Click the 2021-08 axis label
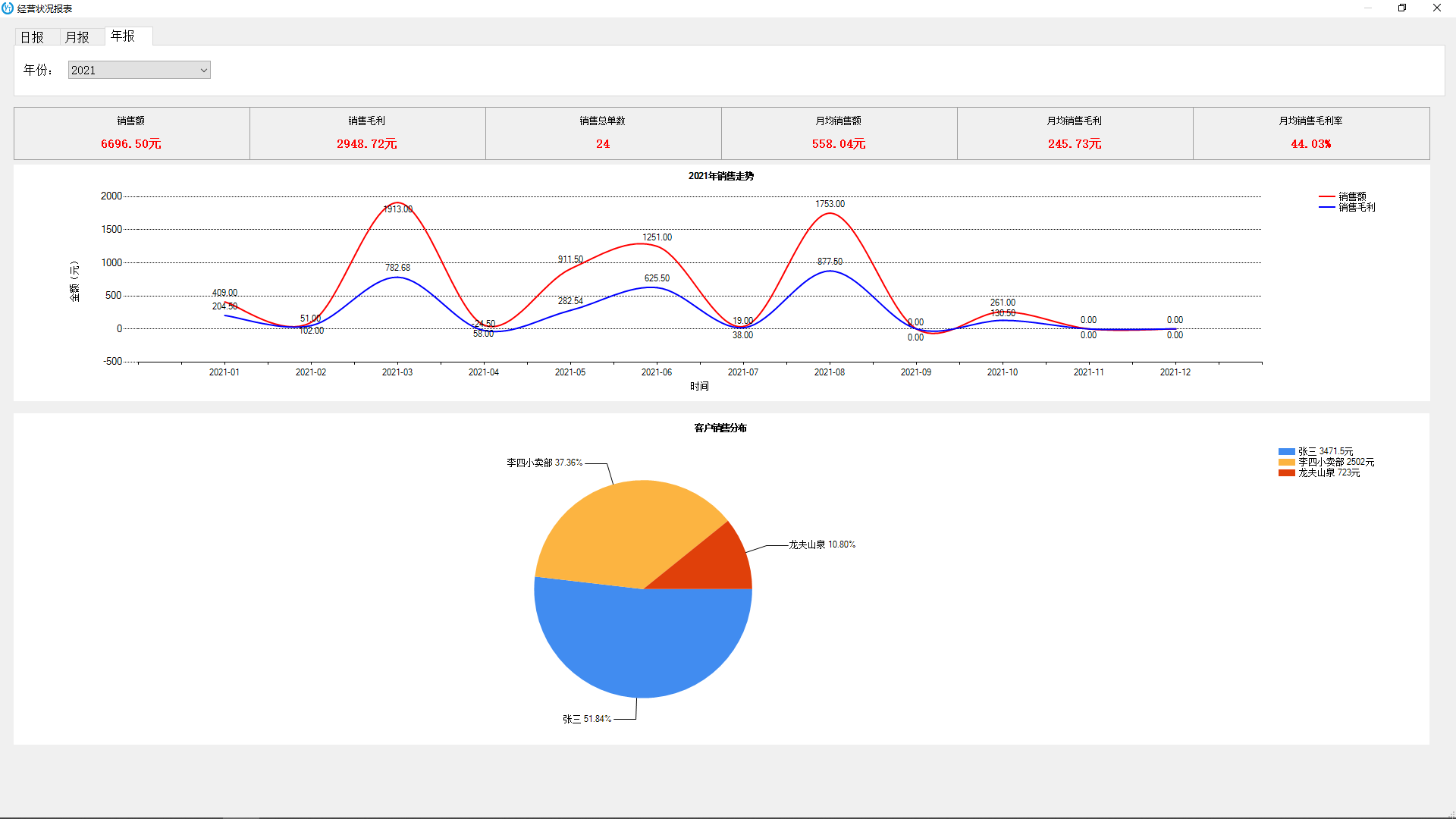1456x819 pixels. tap(829, 372)
